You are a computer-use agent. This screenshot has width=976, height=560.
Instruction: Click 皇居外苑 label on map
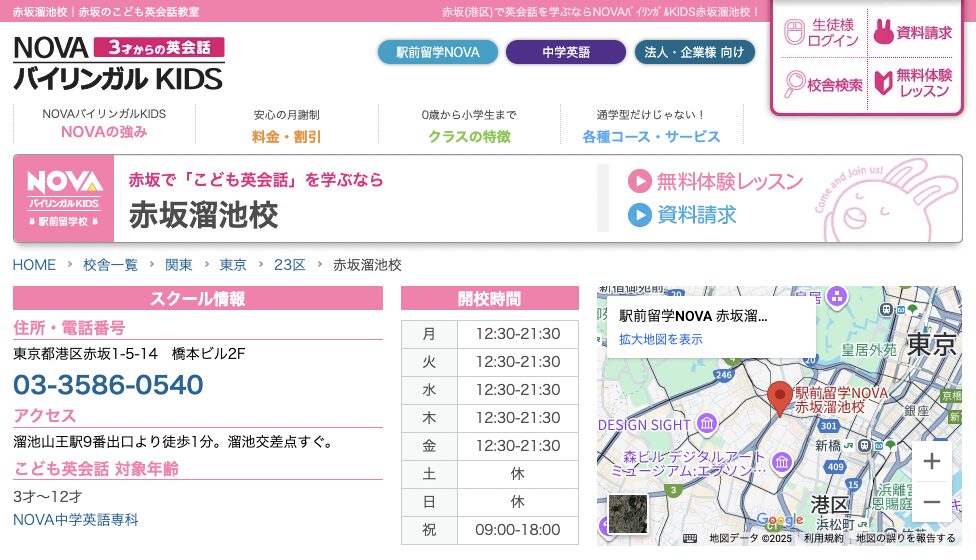(x=869, y=350)
